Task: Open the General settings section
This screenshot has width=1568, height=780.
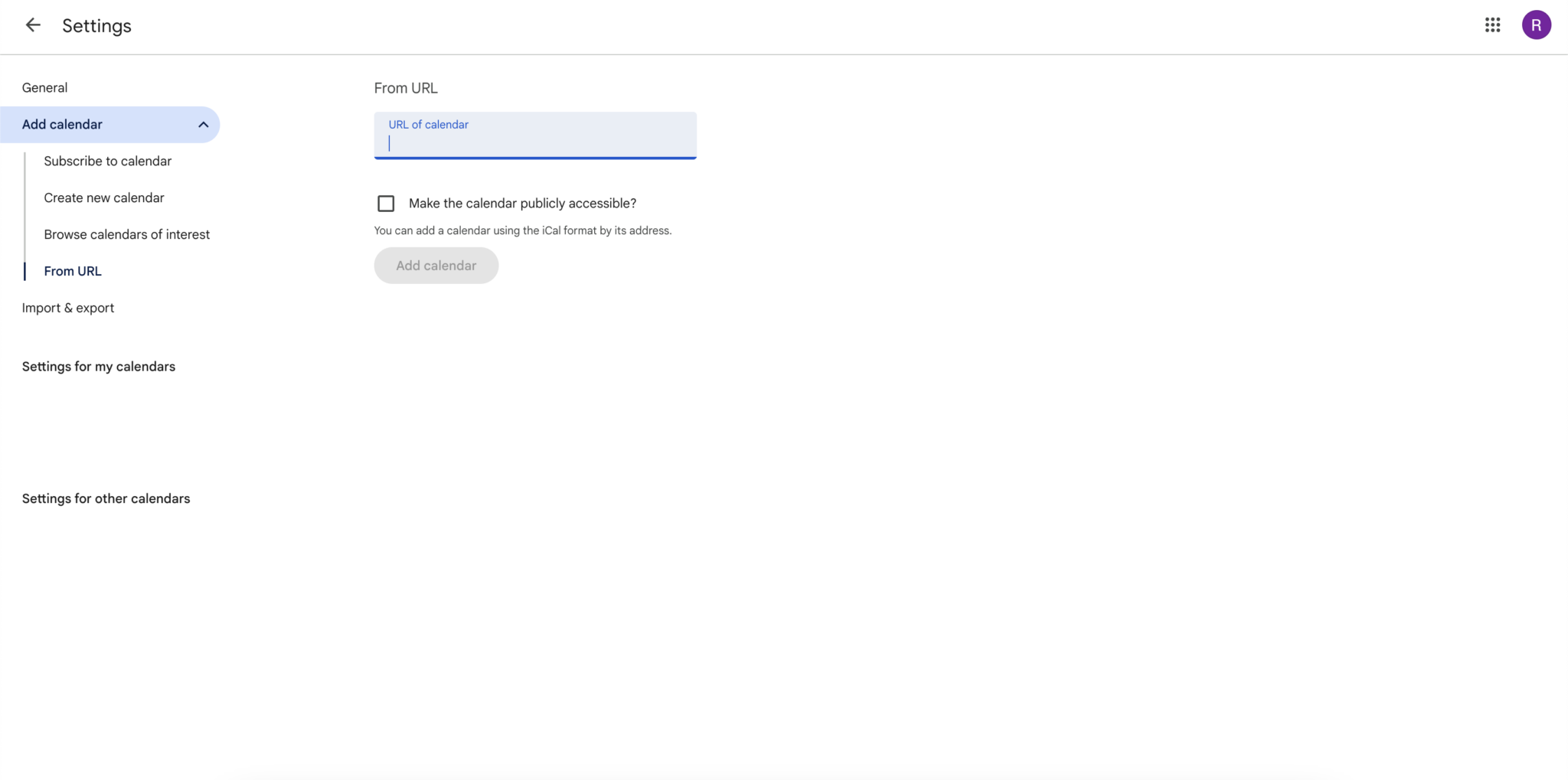Action: pos(44,86)
